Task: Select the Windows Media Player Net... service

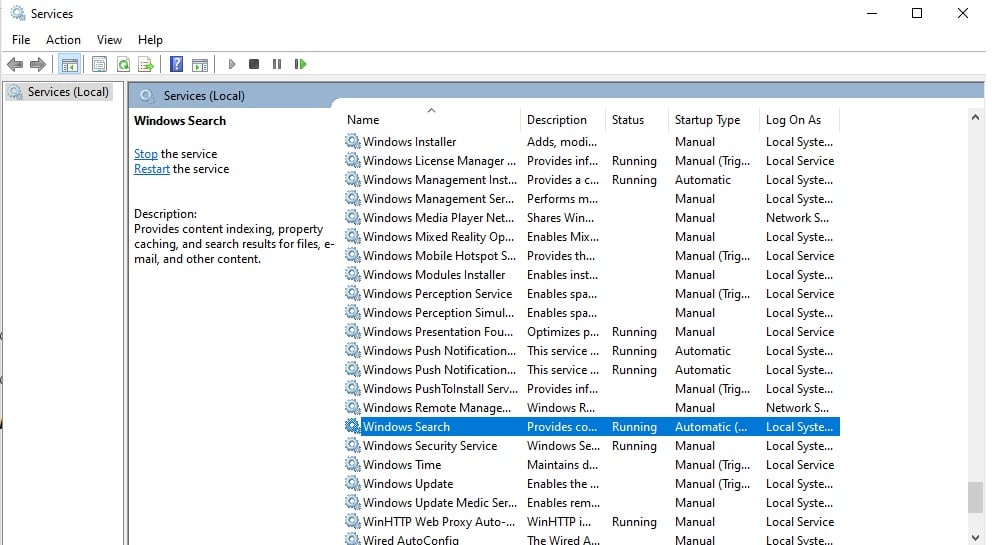Action: click(x=592, y=218)
